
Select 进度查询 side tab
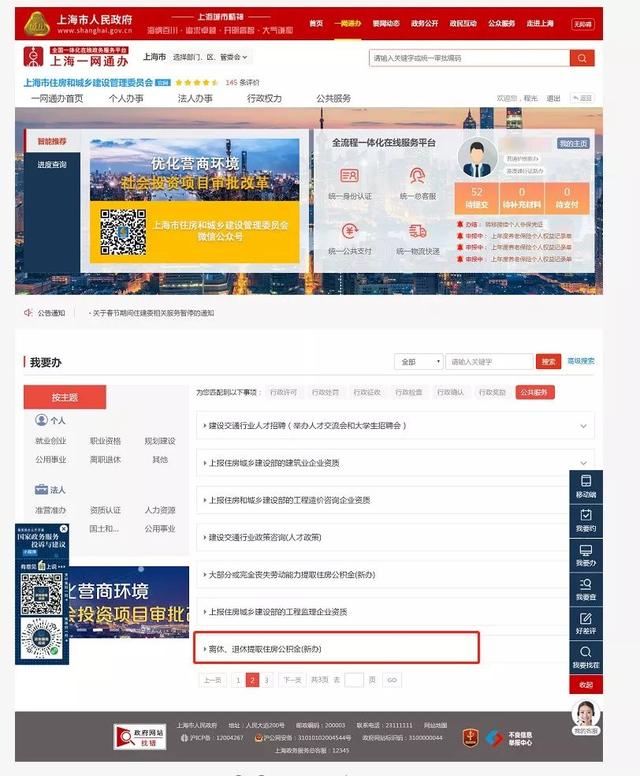(x=52, y=165)
